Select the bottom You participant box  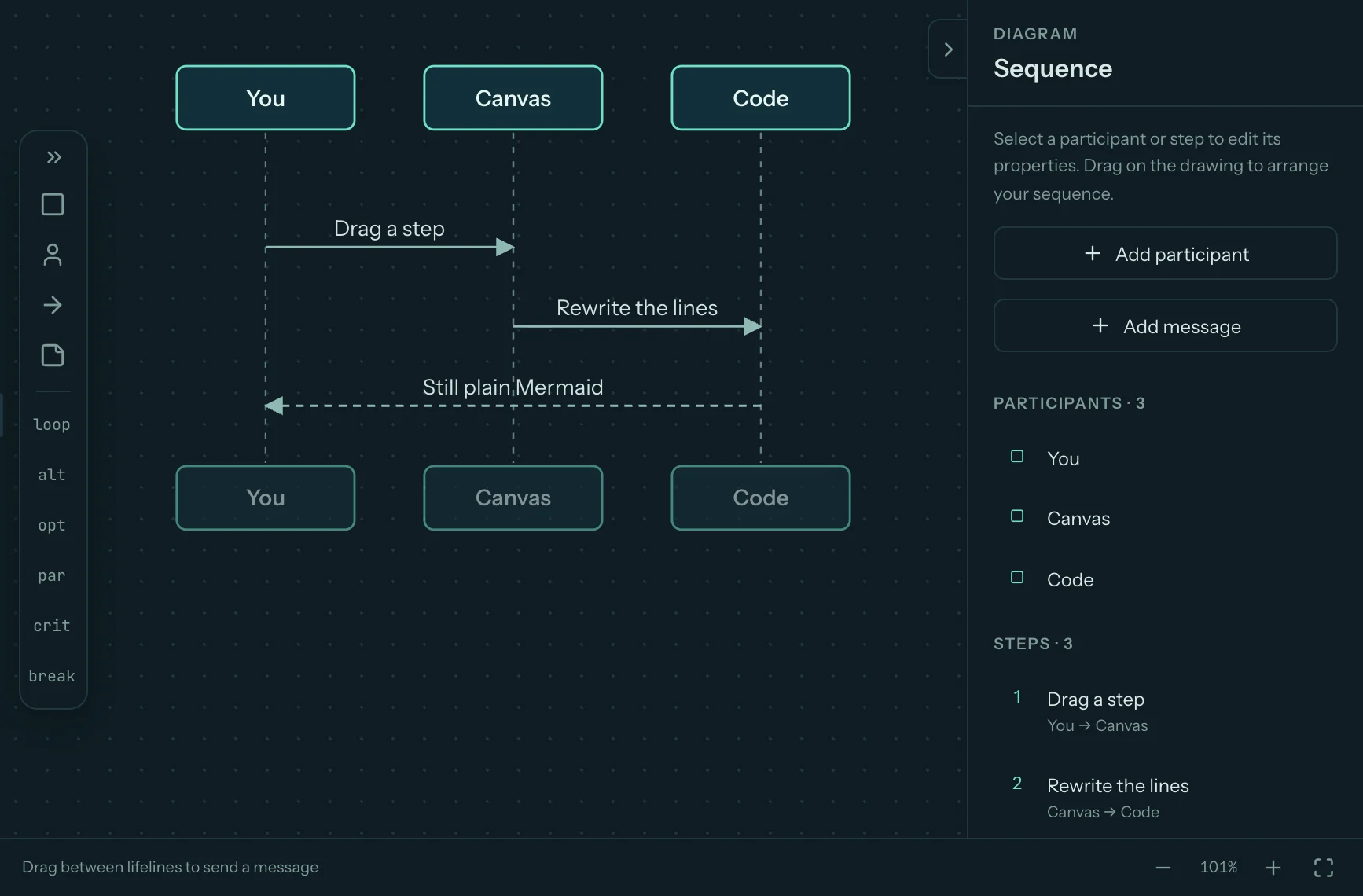pyautogui.click(x=266, y=498)
